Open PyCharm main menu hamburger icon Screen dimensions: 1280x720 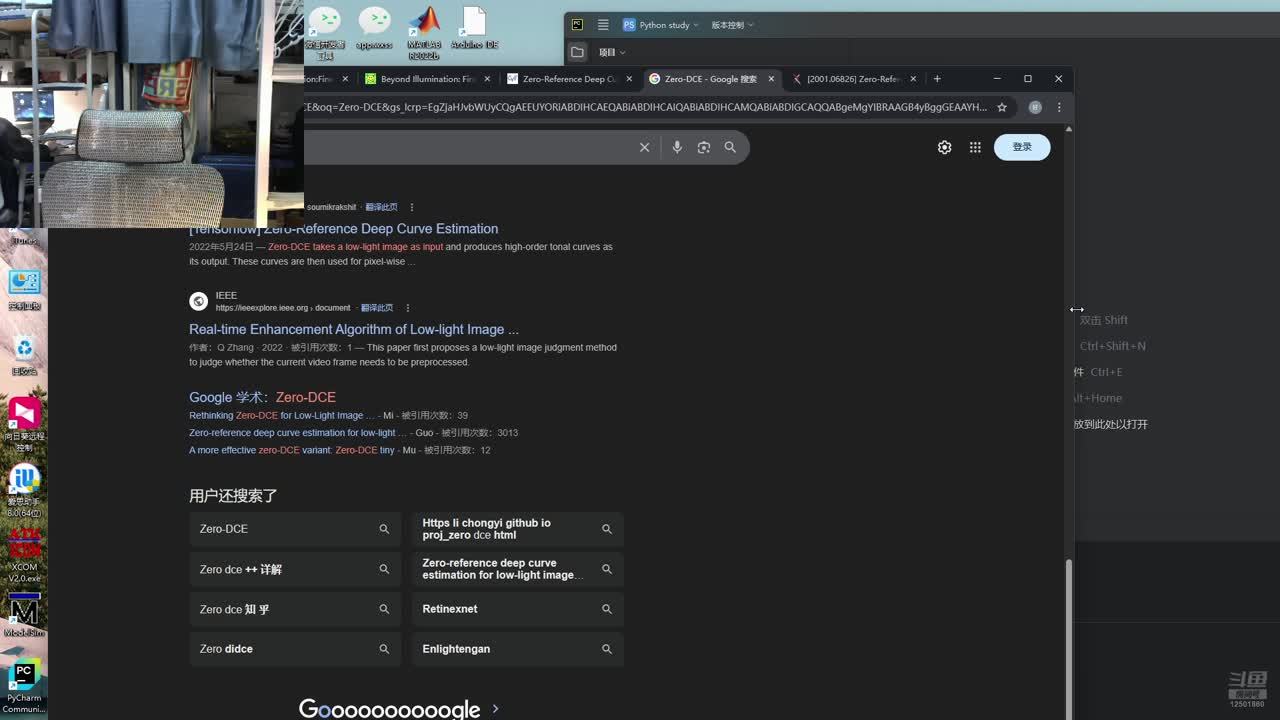tap(603, 25)
